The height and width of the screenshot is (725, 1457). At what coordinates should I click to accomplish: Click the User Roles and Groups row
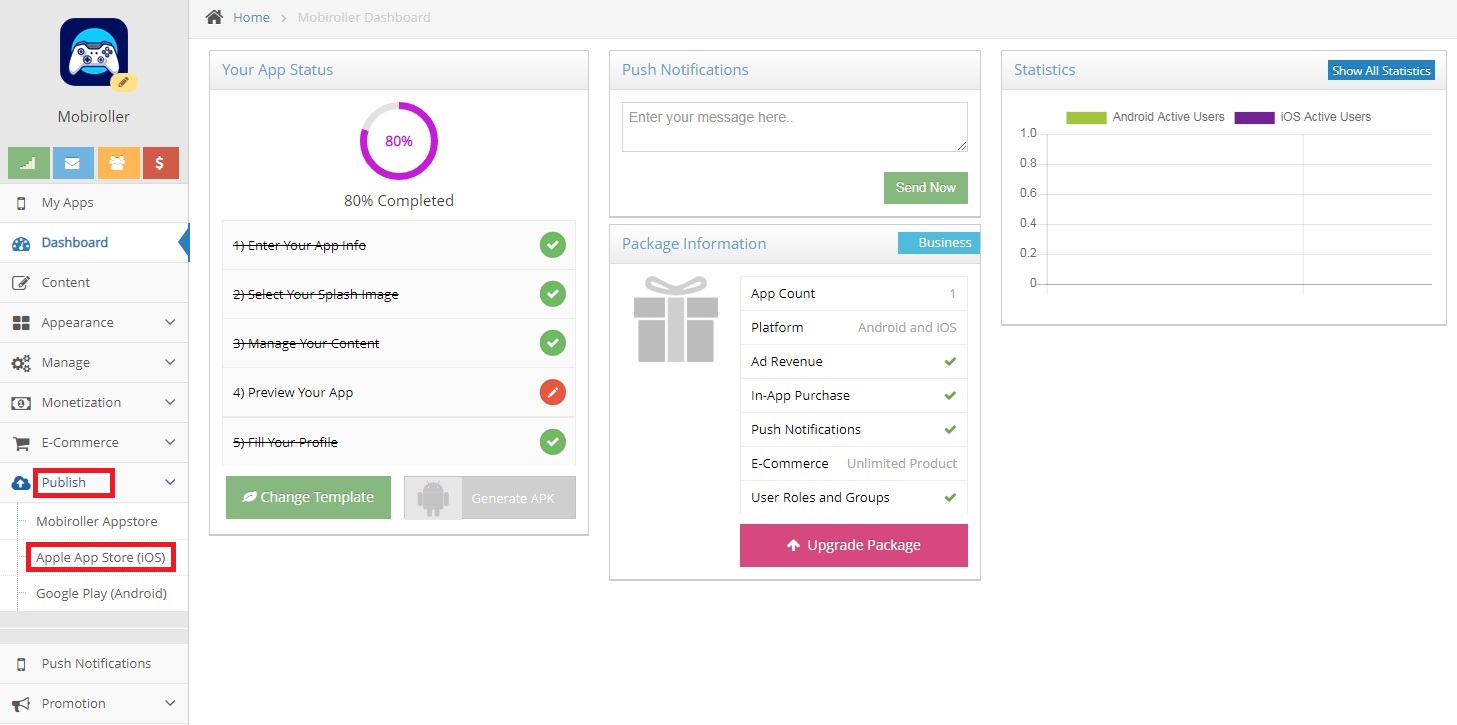[x=854, y=497]
